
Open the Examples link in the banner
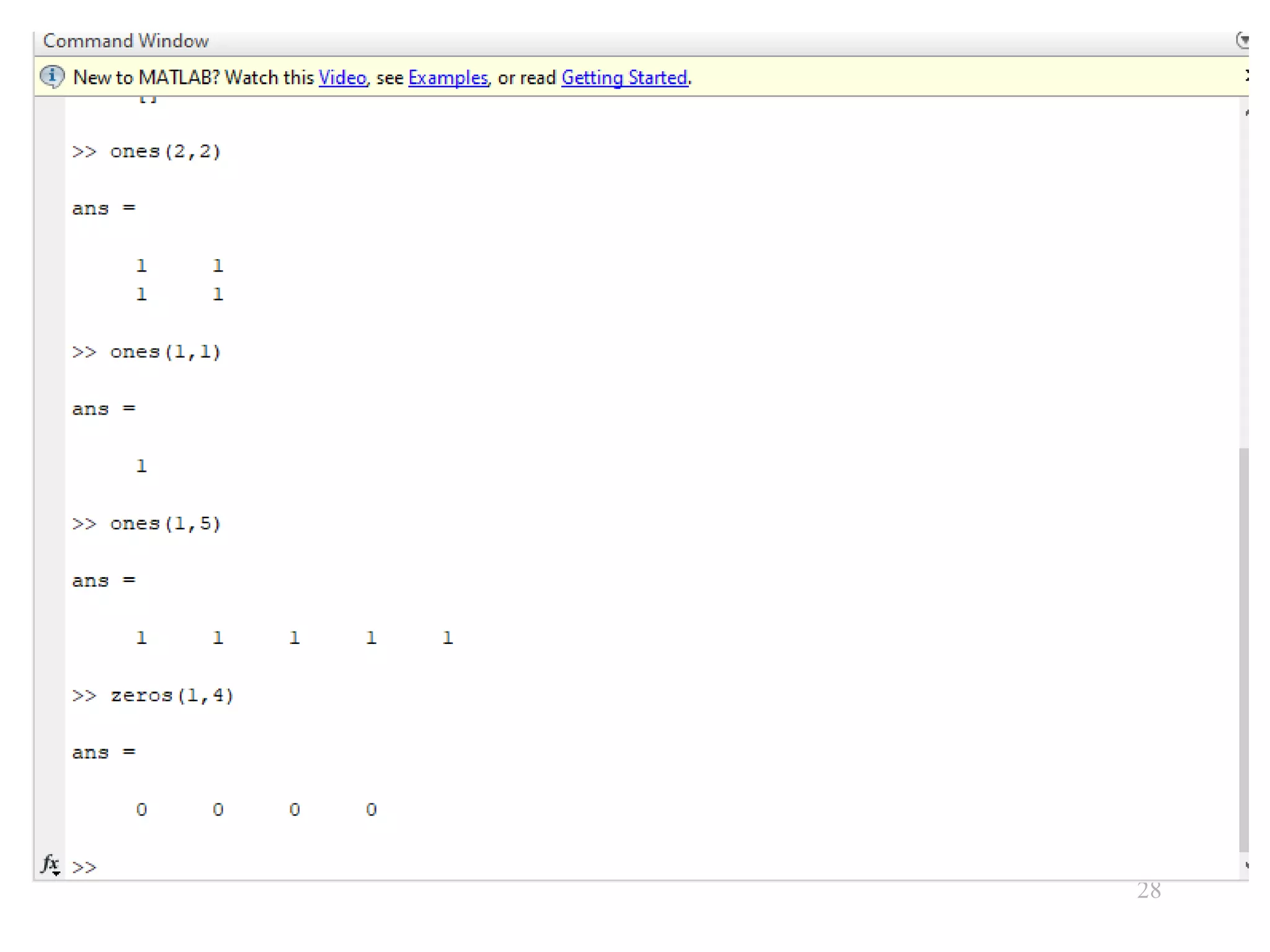[448, 78]
